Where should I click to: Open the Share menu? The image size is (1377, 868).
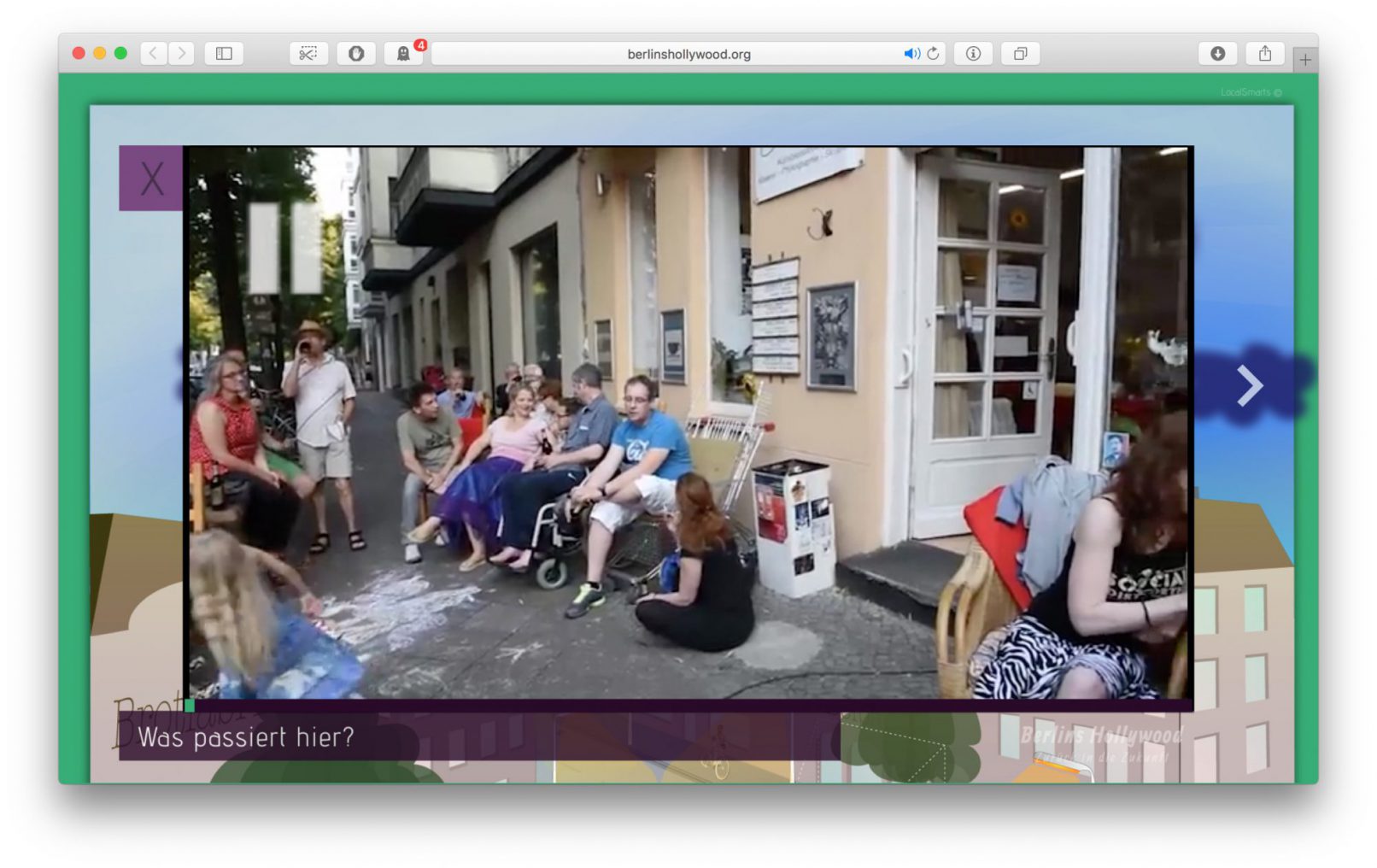click(x=1265, y=54)
